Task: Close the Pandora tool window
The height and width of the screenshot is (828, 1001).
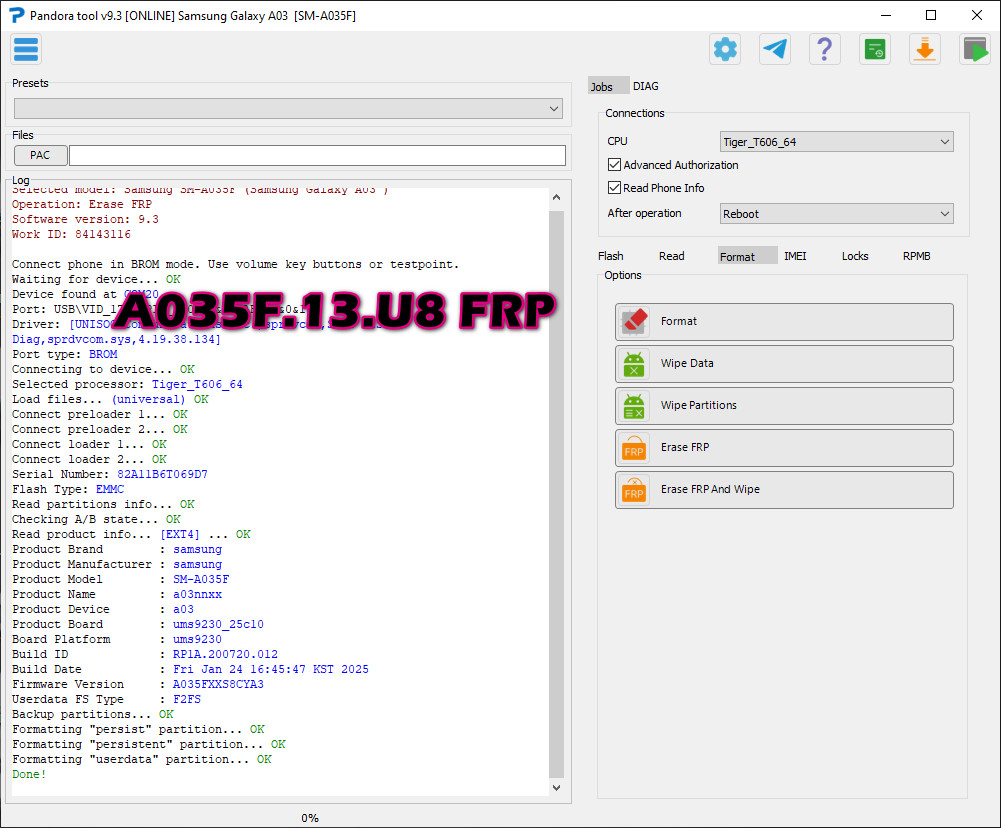Action: [x=977, y=15]
